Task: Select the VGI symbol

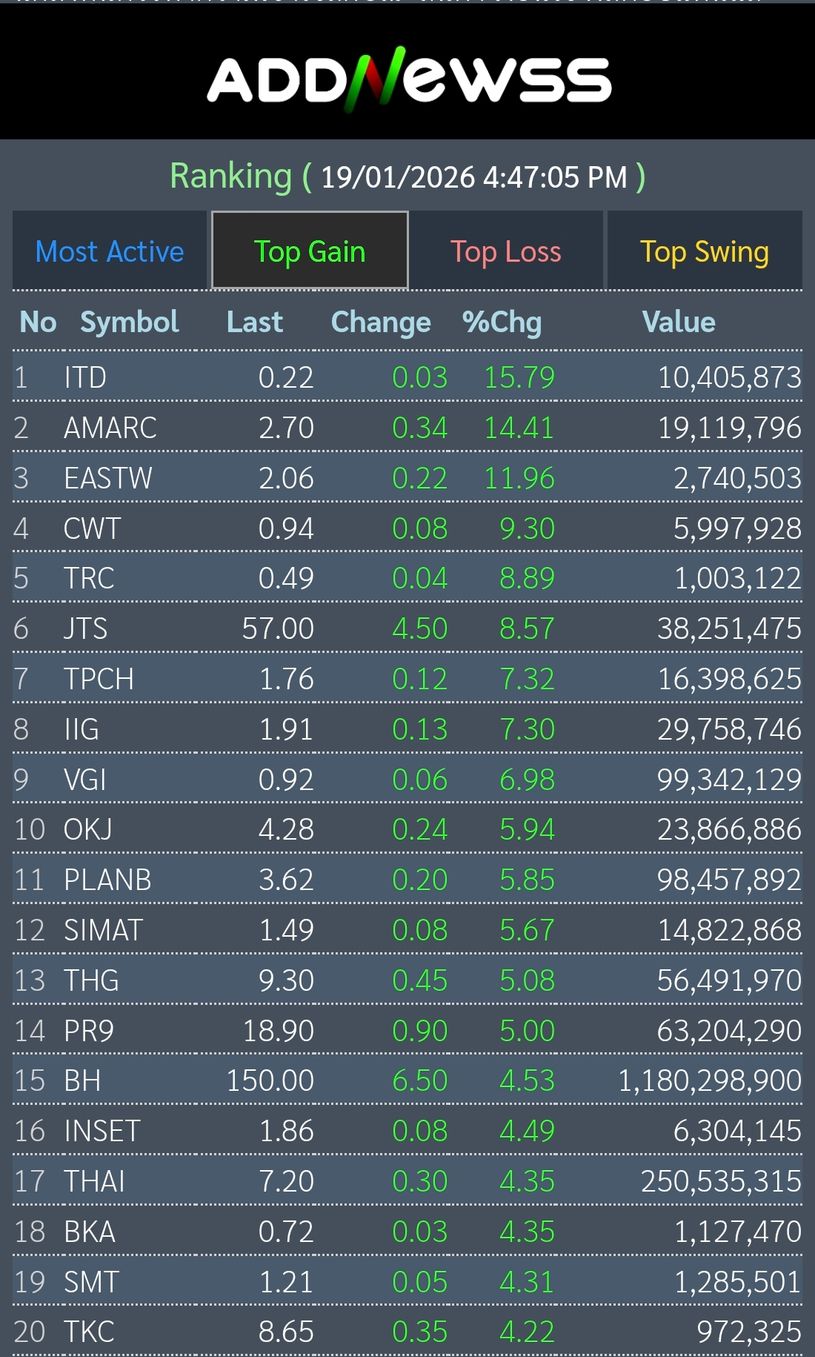Action: (85, 779)
